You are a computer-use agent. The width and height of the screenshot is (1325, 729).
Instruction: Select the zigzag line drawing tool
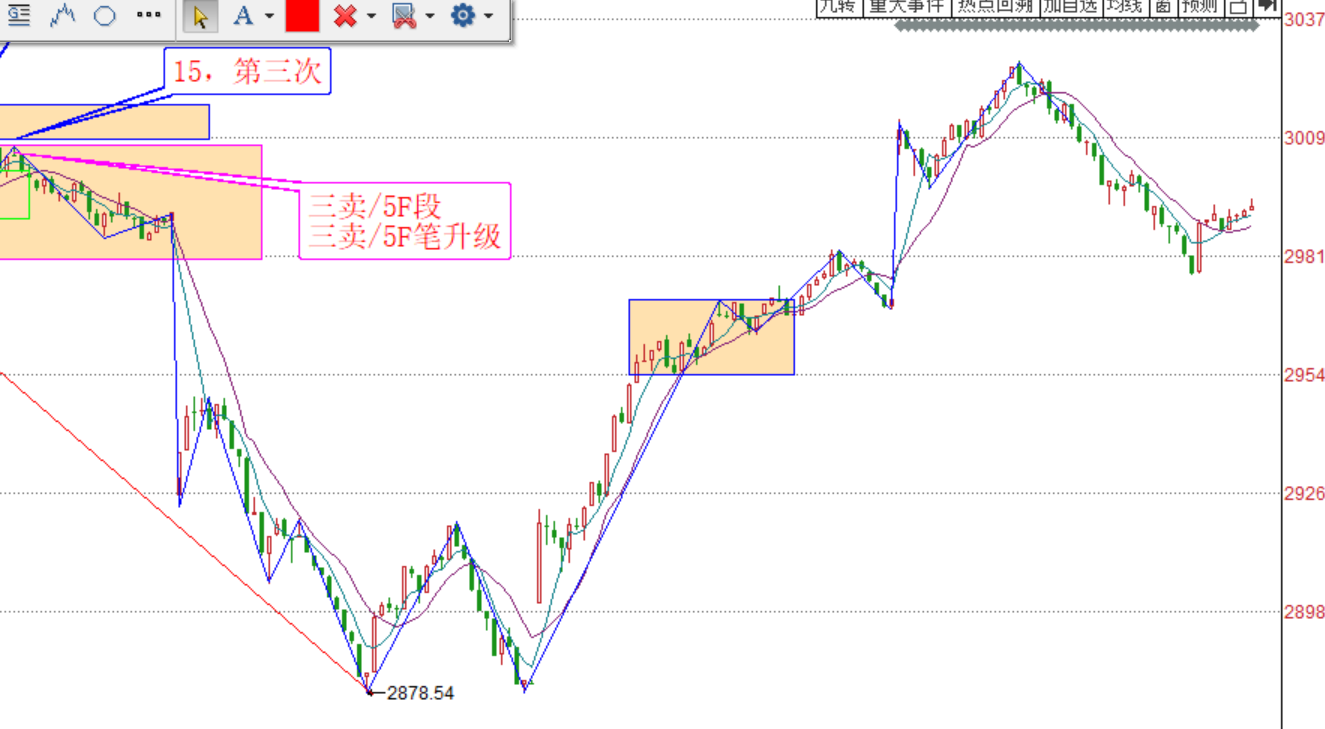tap(63, 16)
